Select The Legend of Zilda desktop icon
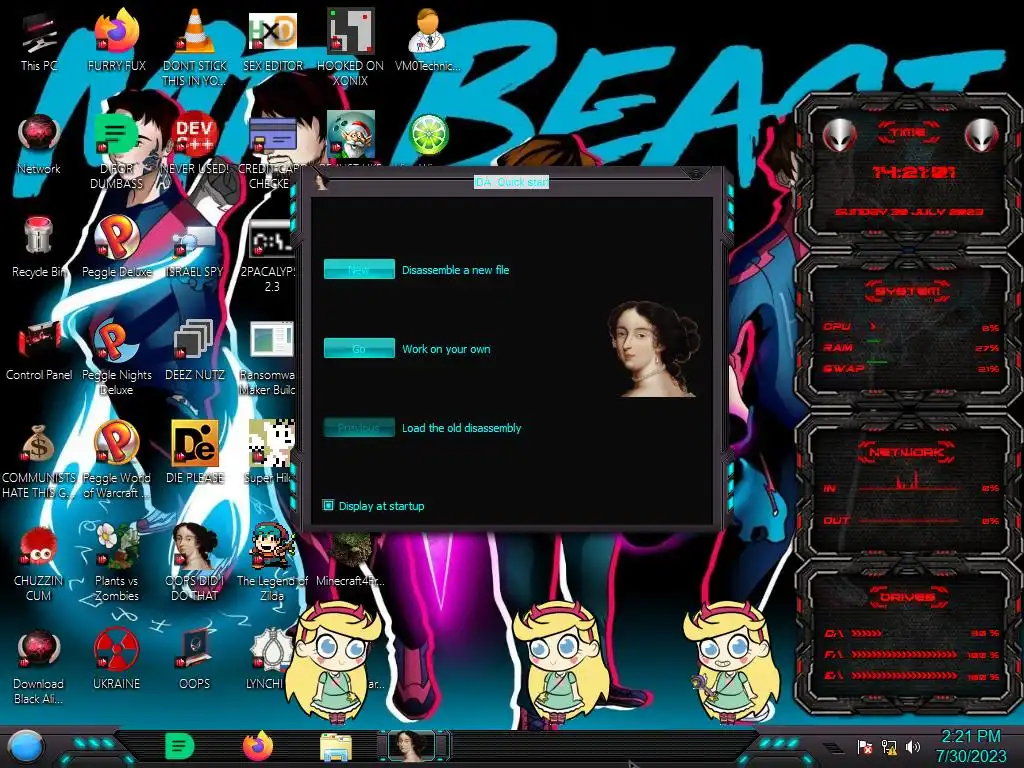Viewport: 1024px width, 768px height. click(x=272, y=562)
